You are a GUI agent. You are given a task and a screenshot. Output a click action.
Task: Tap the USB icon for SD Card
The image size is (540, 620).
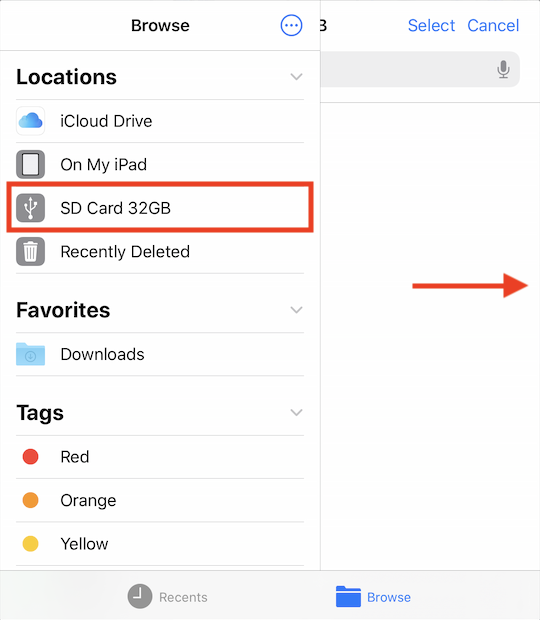[x=30, y=208]
